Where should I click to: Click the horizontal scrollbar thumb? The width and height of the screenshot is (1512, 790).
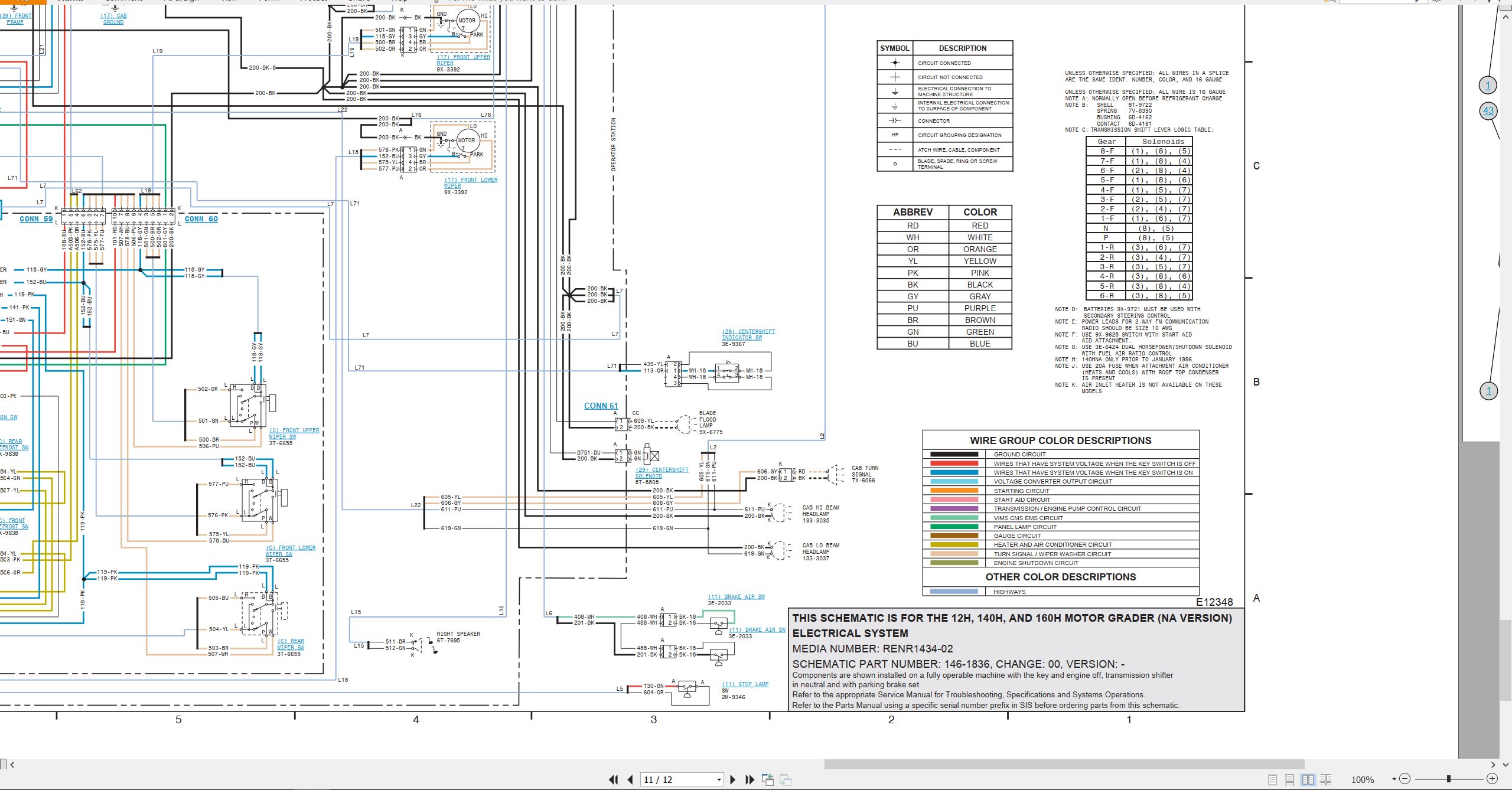point(1064,765)
